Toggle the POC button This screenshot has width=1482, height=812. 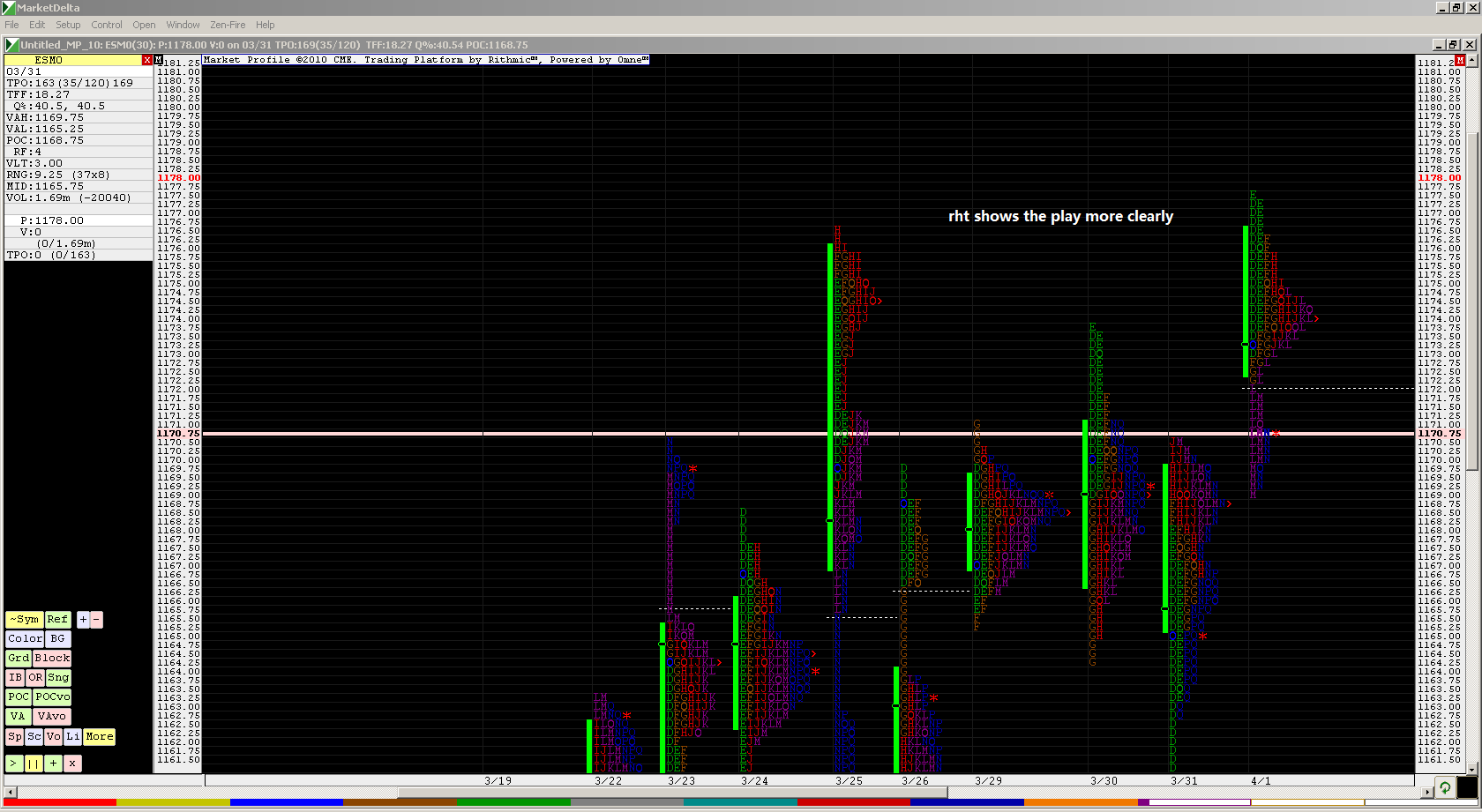click(x=19, y=697)
